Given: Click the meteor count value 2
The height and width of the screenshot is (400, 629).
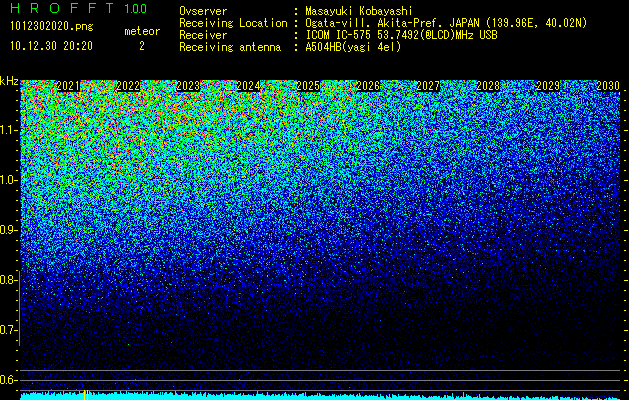Looking at the screenshot, I should point(142,46).
